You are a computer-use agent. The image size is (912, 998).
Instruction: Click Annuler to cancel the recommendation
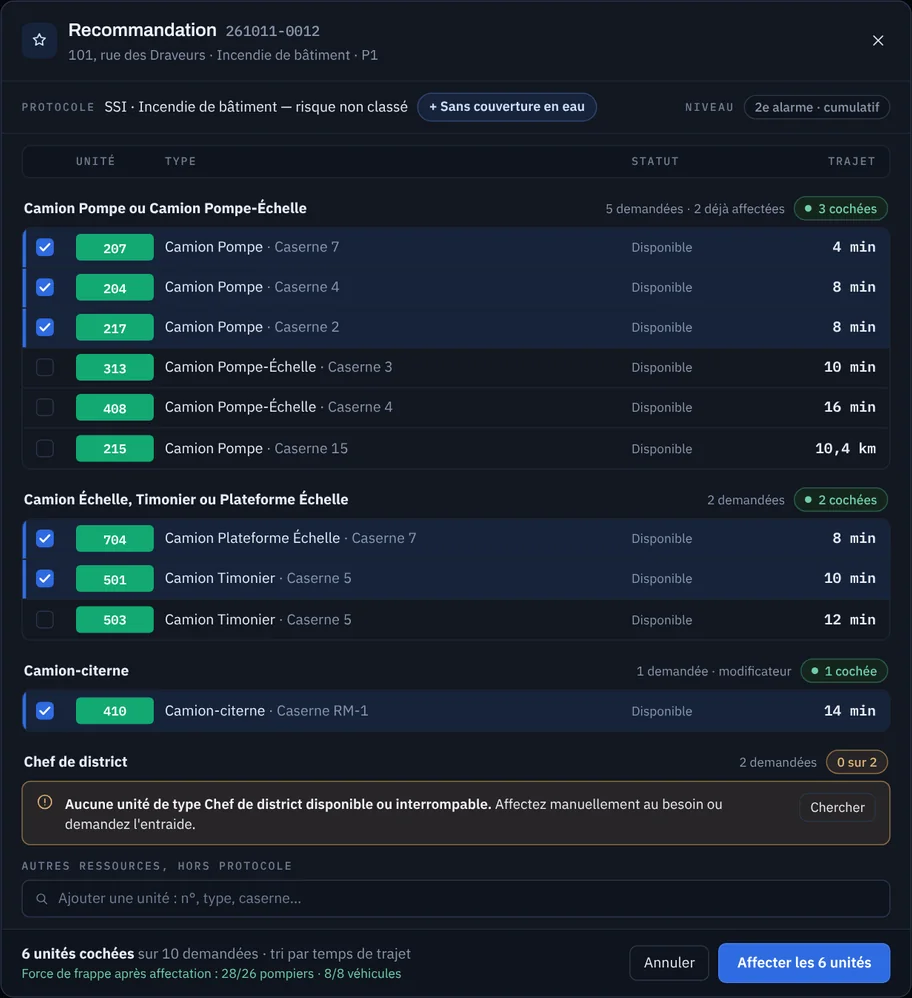point(669,962)
